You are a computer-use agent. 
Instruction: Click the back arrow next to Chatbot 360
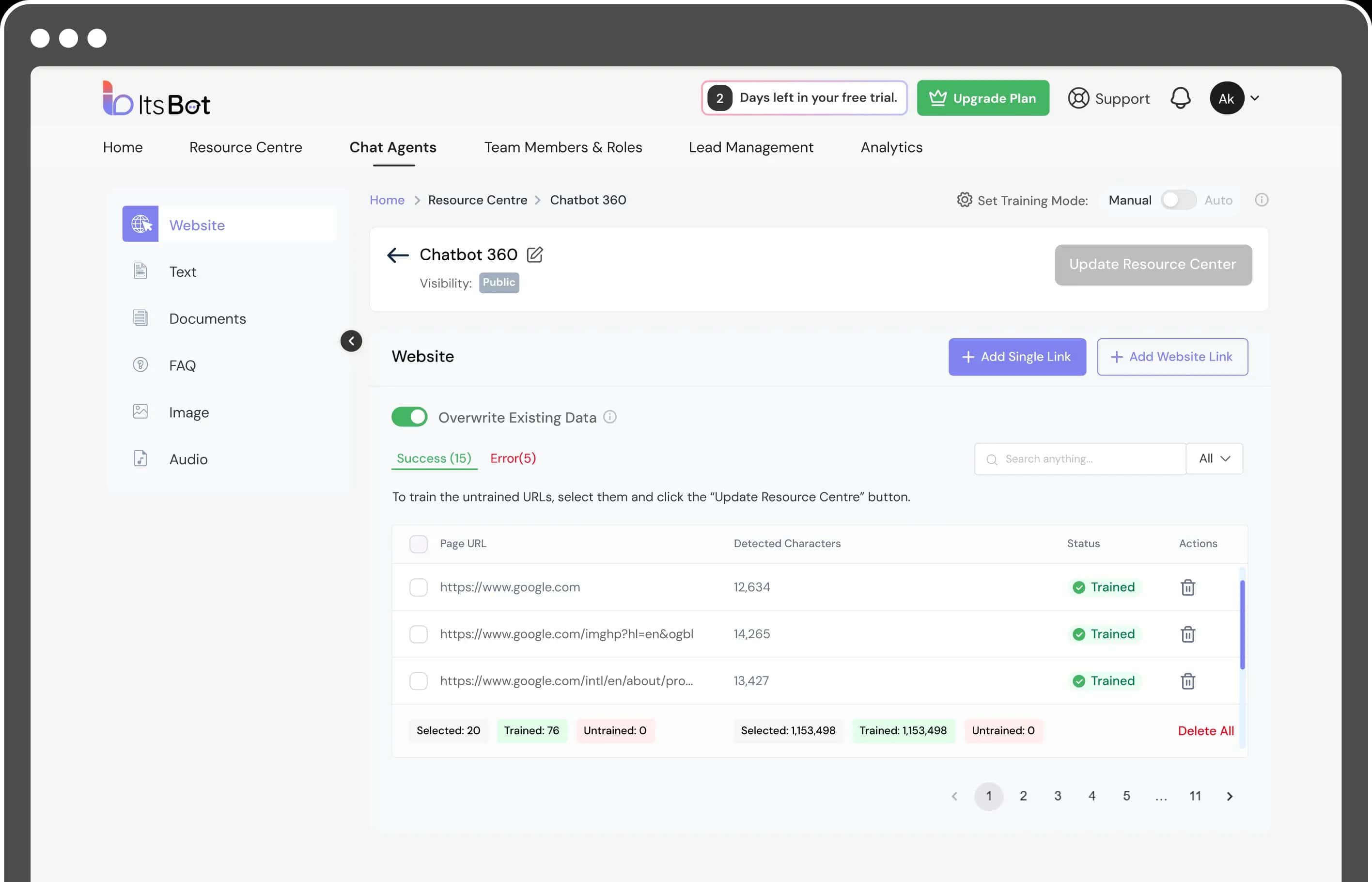pos(398,255)
